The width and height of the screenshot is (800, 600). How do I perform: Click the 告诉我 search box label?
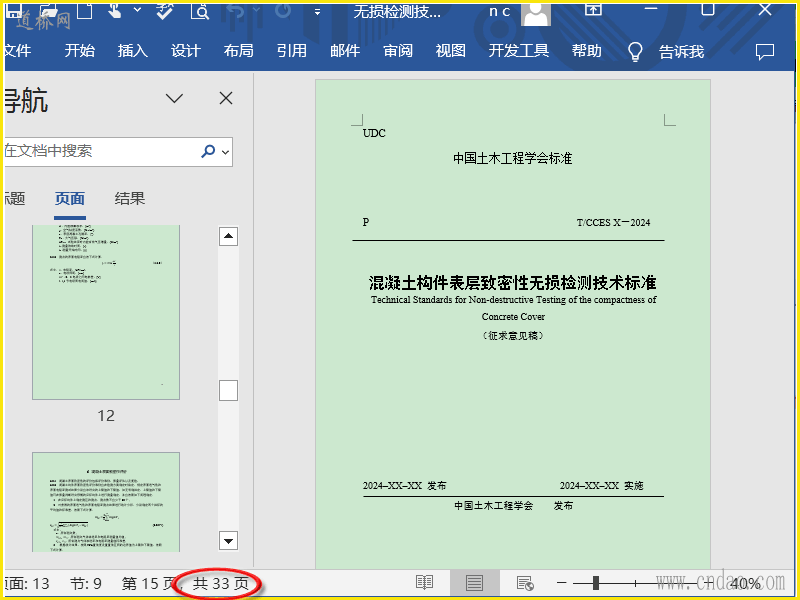tap(682, 51)
